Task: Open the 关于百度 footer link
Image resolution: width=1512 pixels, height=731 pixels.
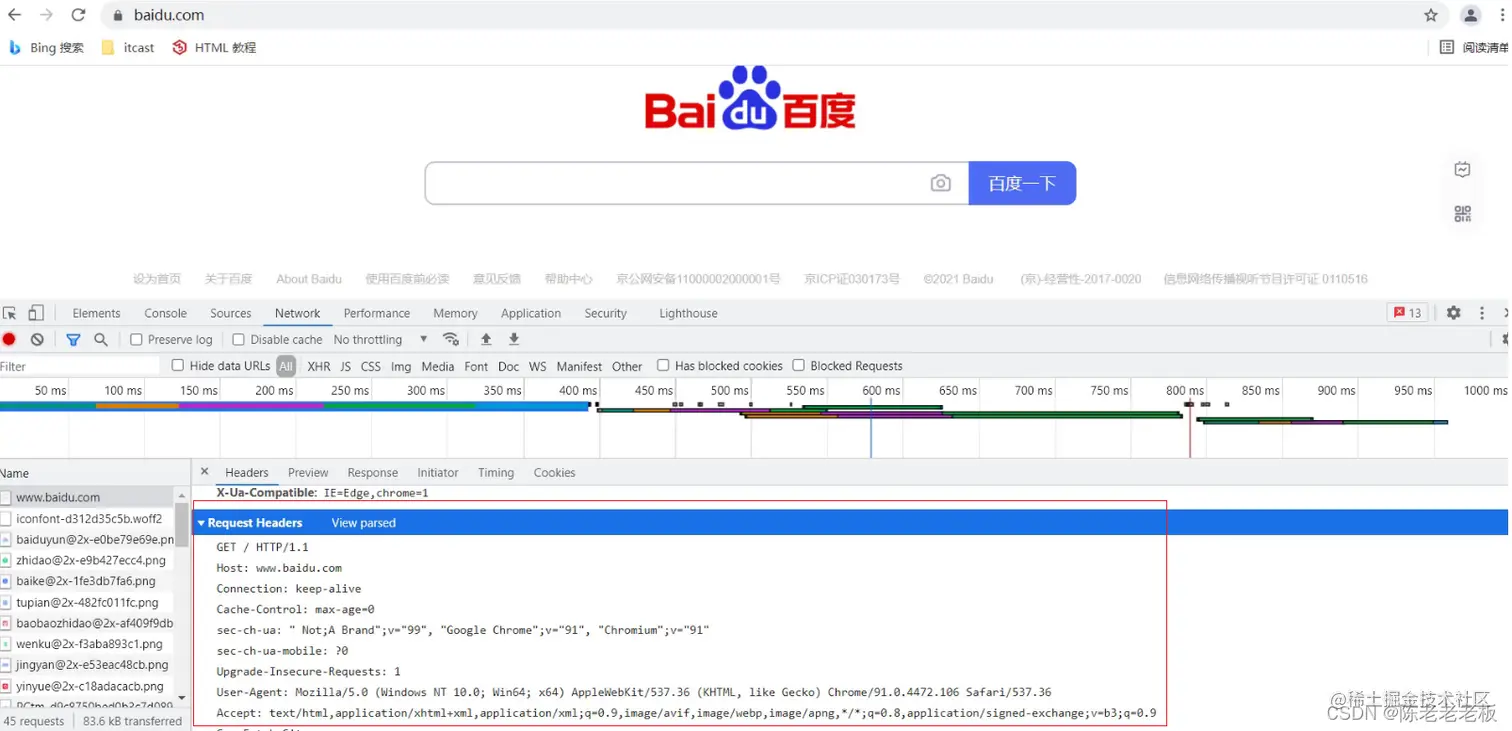Action: tap(229, 279)
